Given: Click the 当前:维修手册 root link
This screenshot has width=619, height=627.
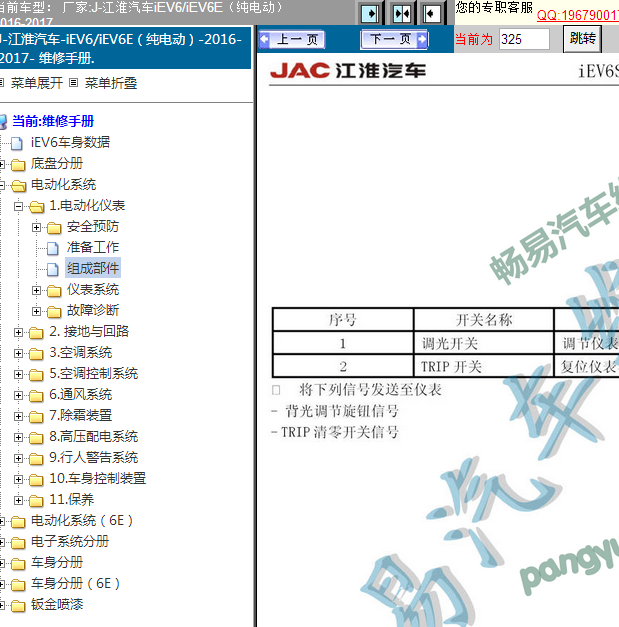Looking at the screenshot, I should [x=53, y=121].
